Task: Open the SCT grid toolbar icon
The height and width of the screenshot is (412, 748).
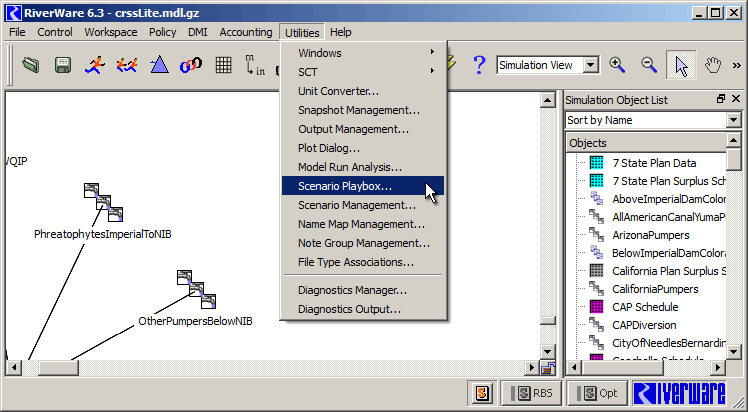Action: click(223, 65)
